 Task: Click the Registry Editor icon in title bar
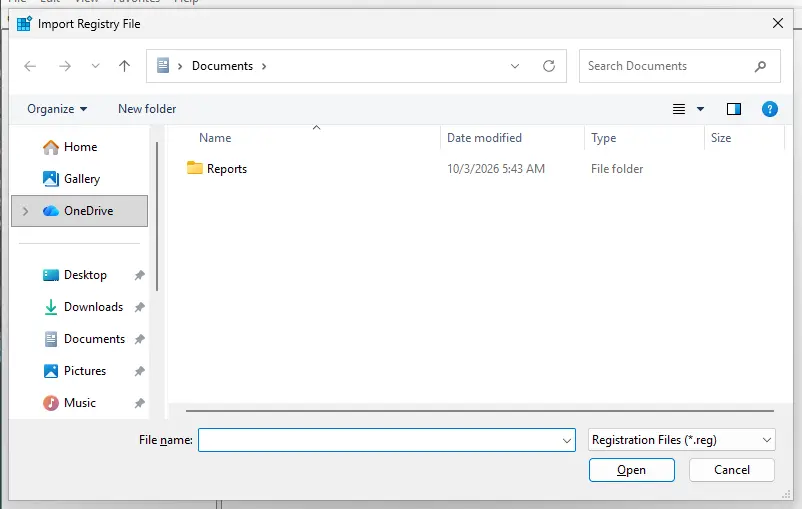(24, 24)
